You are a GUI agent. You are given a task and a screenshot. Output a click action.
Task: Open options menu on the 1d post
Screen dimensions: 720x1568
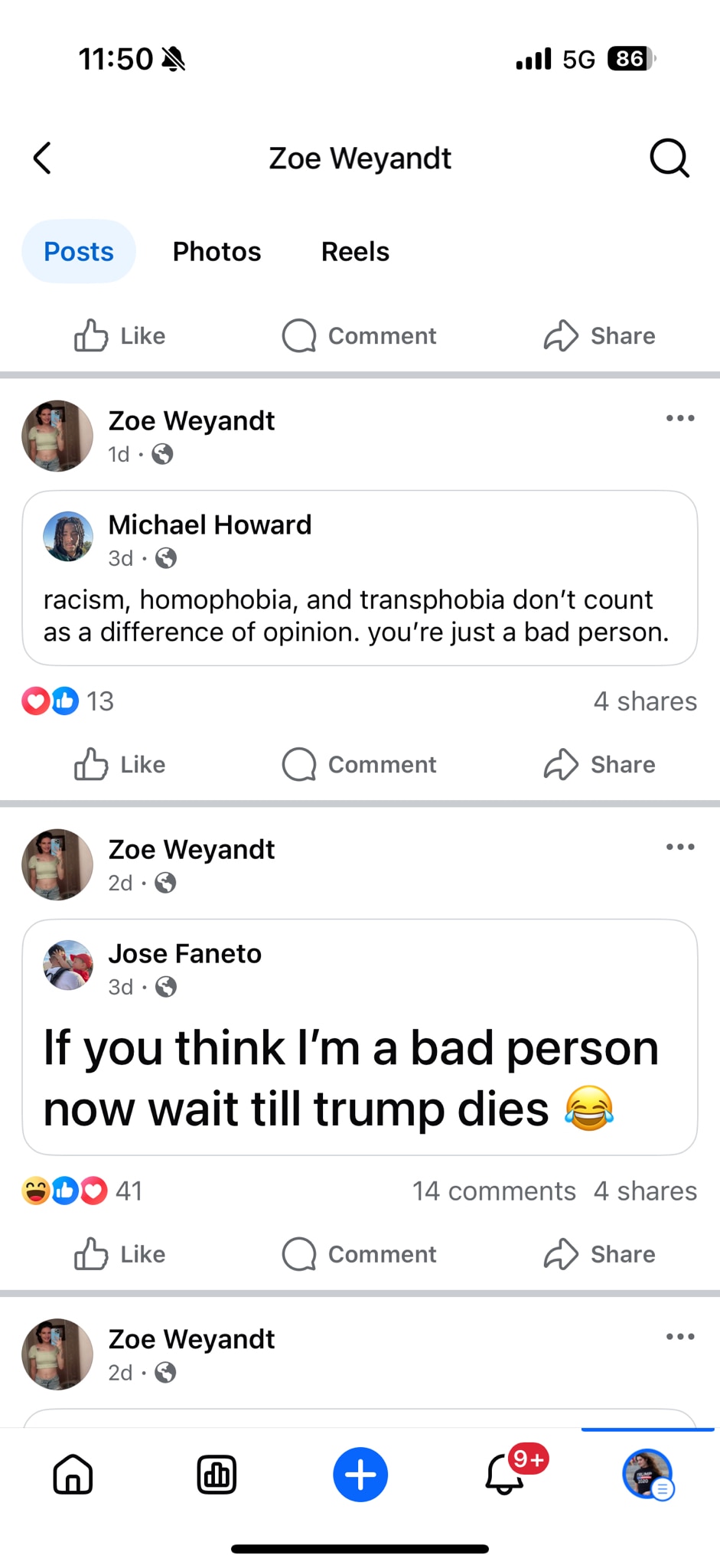pos(680,418)
